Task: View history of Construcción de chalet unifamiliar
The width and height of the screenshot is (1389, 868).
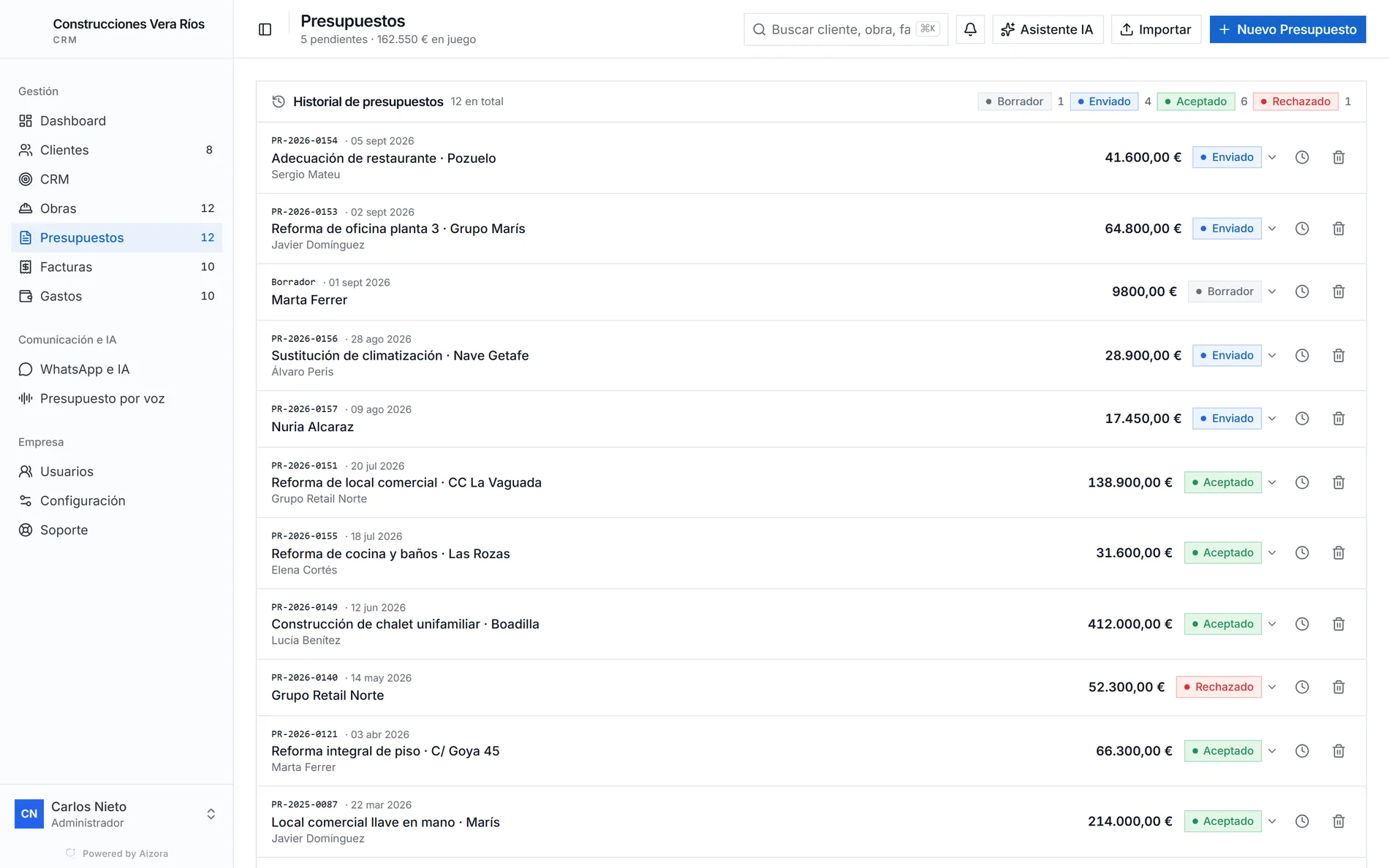Action: click(x=1302, y=624)
